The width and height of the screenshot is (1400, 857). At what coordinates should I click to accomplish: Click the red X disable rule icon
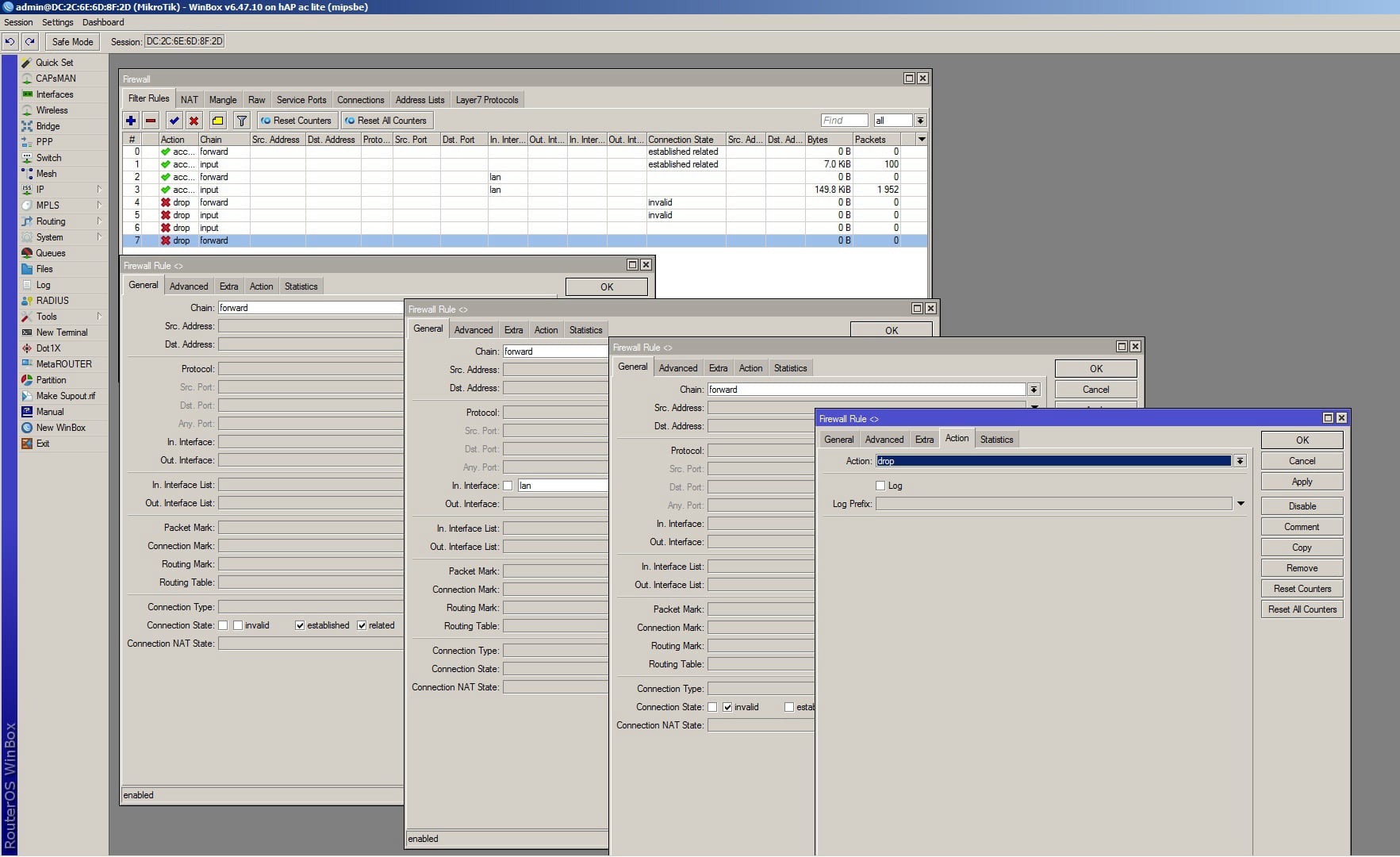pyautogui.click(x=194, y=121)
